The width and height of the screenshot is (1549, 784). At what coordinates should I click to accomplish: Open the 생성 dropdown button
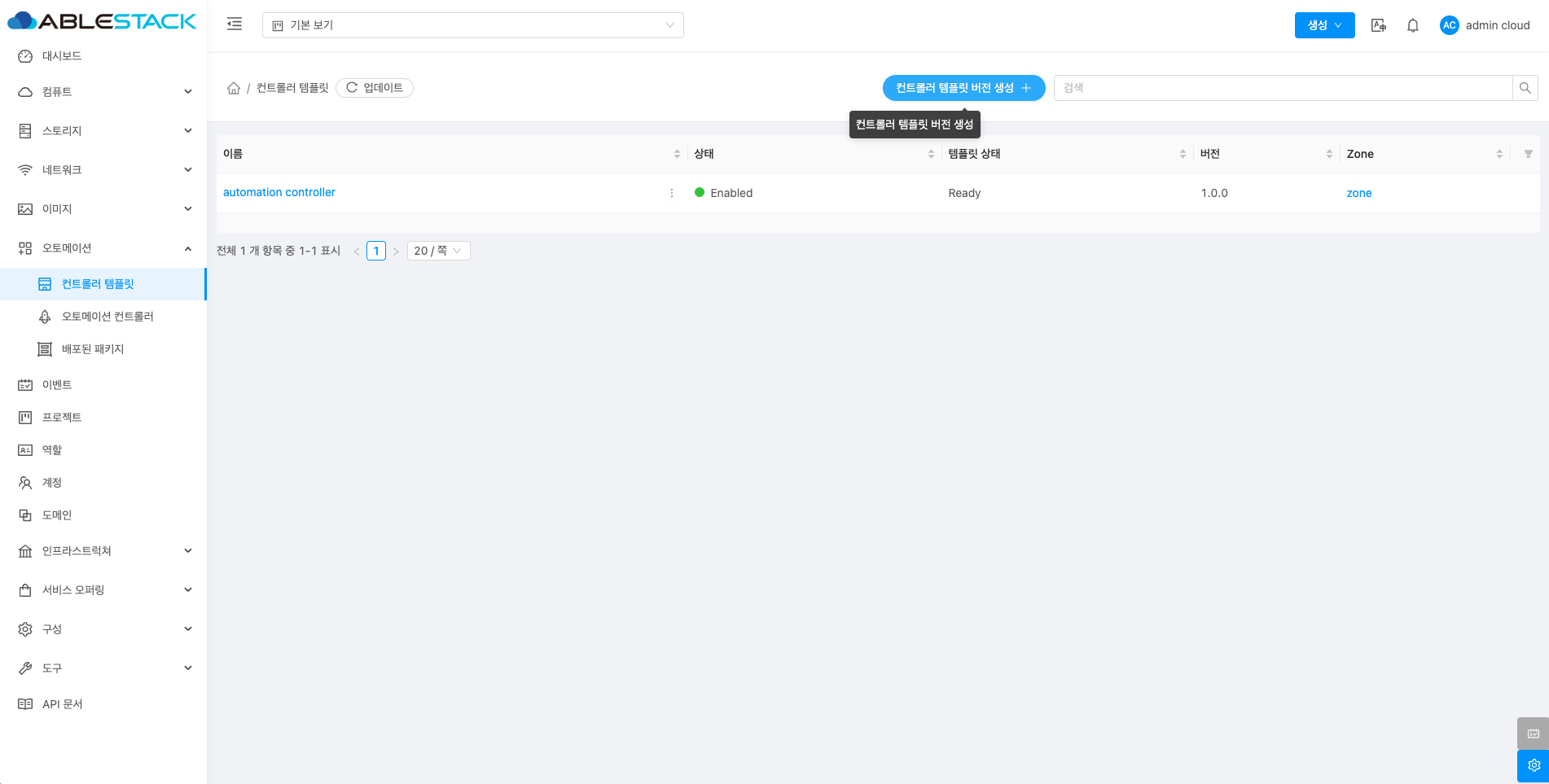coord(1324,25)
